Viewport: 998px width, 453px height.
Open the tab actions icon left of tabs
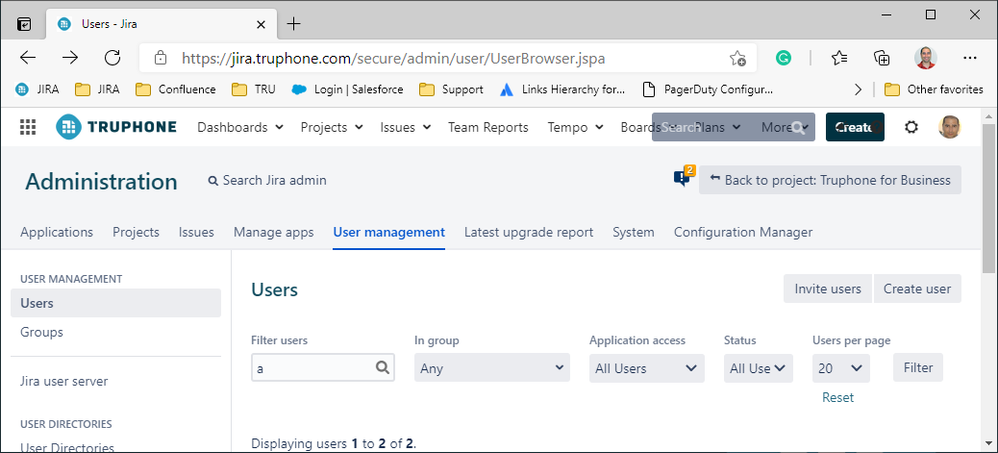[x=24, y=24]
